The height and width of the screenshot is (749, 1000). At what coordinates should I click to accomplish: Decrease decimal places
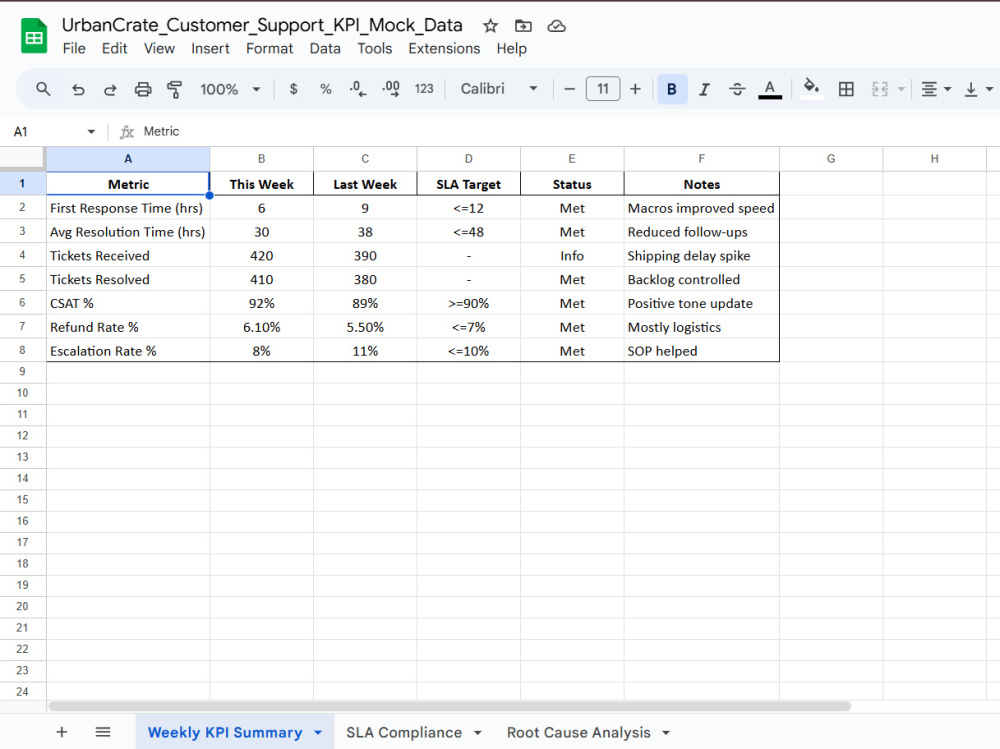[358, 89]
